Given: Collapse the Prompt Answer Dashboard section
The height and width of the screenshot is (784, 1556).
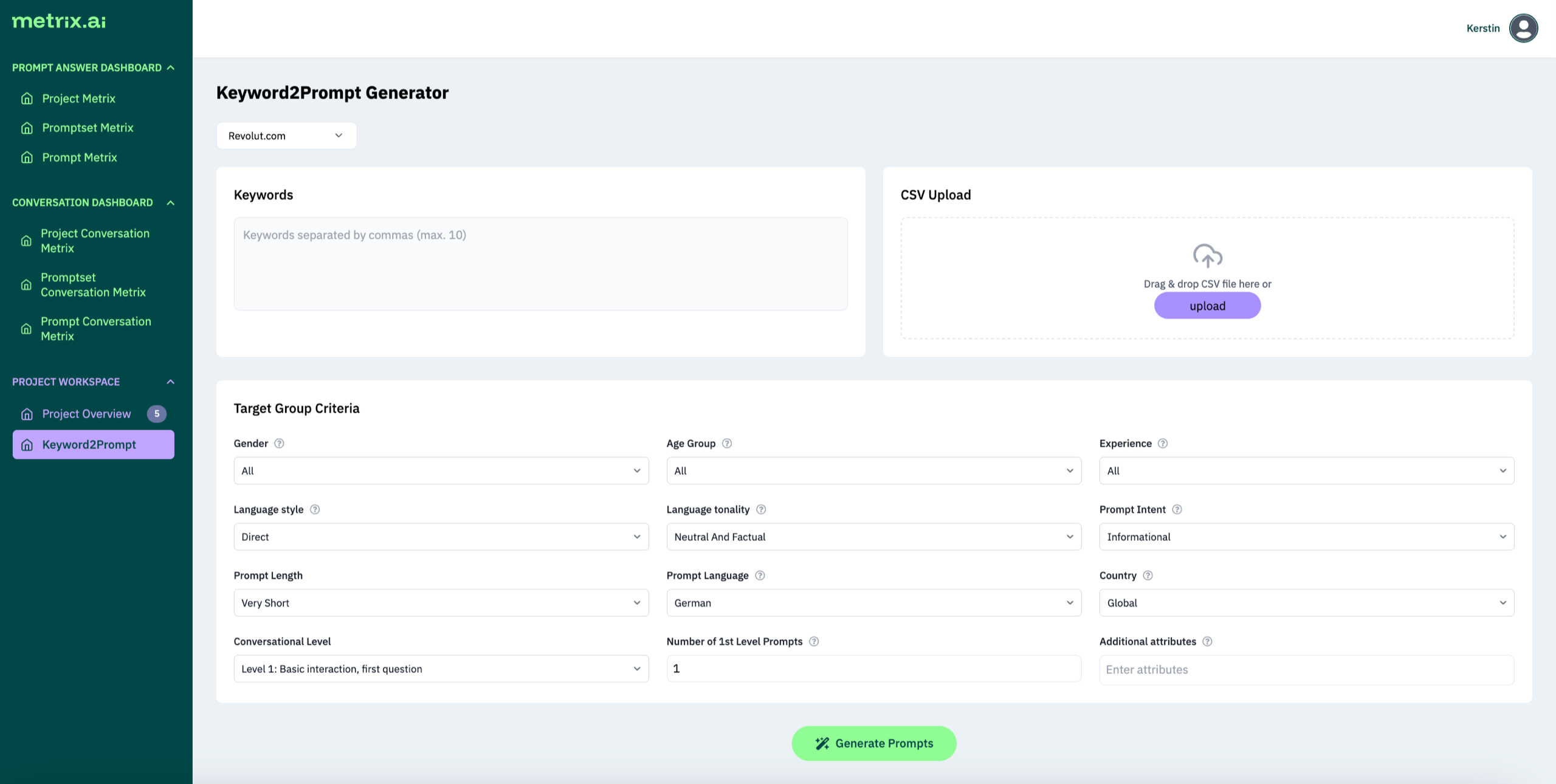Looking at the screenshot, I should click(171, 67).
